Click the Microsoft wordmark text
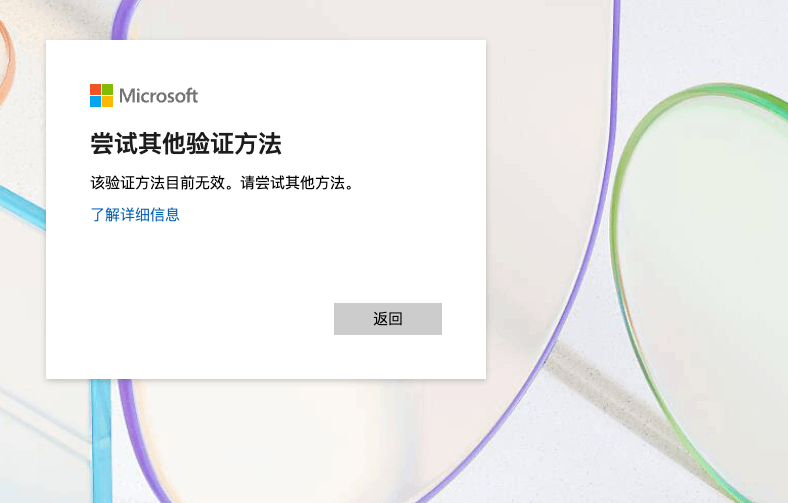Image resolution: width=788 pixels, height=503 pixels. [x=158, y=95]
